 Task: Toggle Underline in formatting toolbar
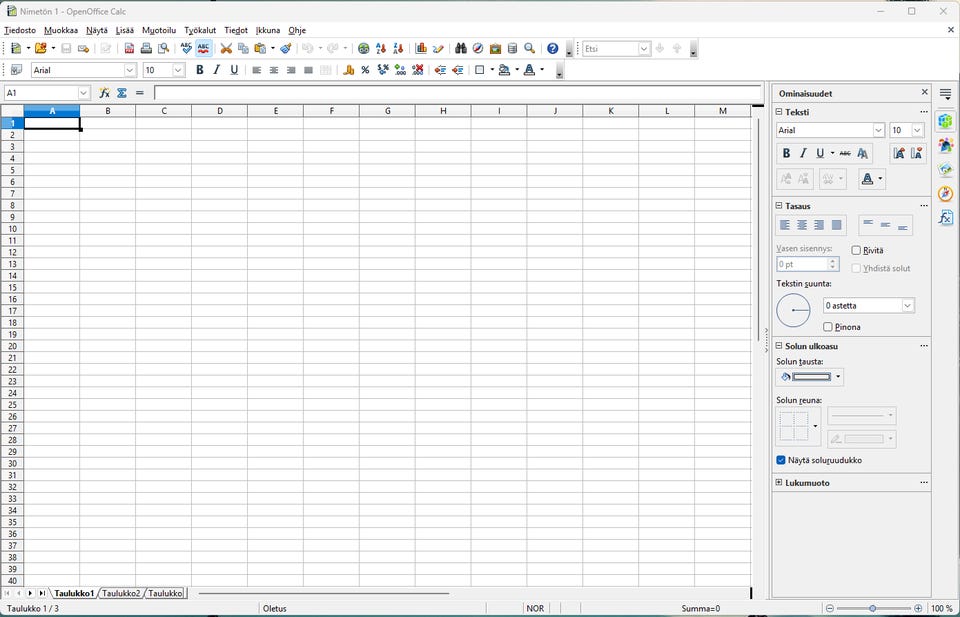pyautogui.click(x=234, y=70)
